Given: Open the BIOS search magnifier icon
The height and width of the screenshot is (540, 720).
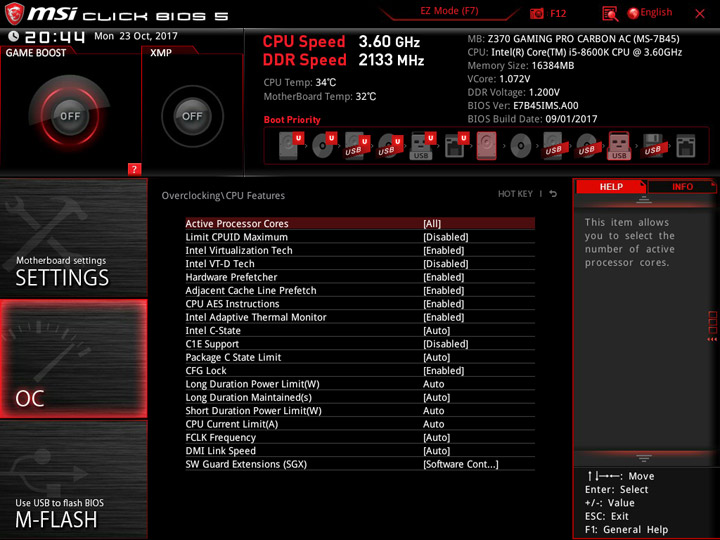Looking at the screenshot, I should (x=610, y=14).
